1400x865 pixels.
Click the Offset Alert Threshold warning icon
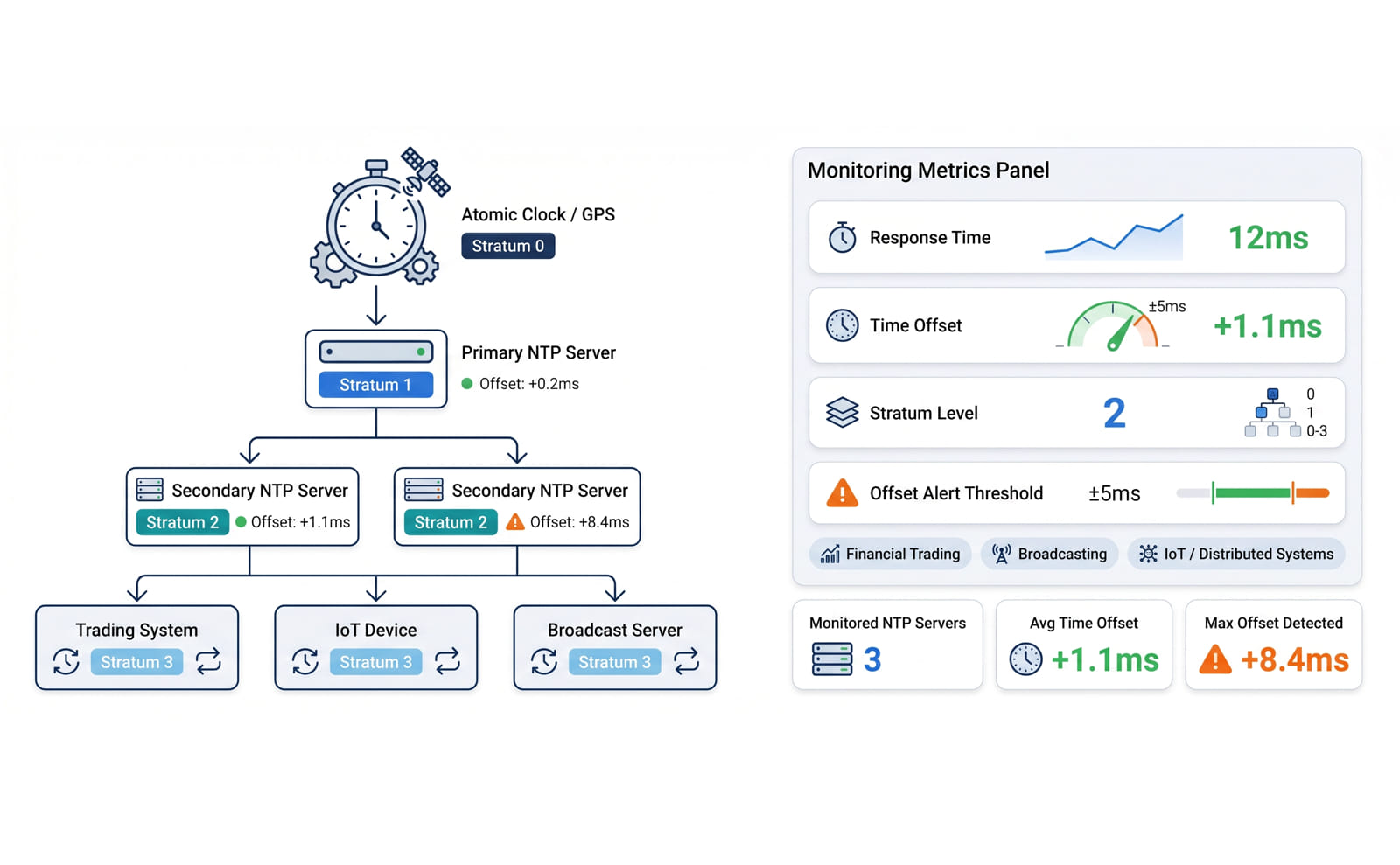[x=842, y=493]
